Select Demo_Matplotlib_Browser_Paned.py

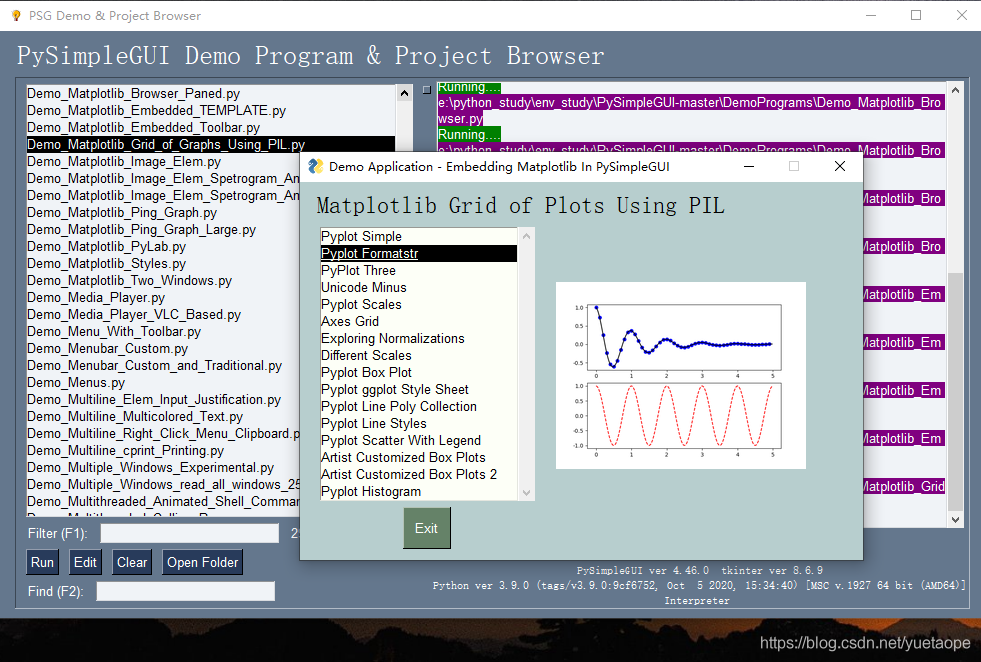(x=211, y=93)
